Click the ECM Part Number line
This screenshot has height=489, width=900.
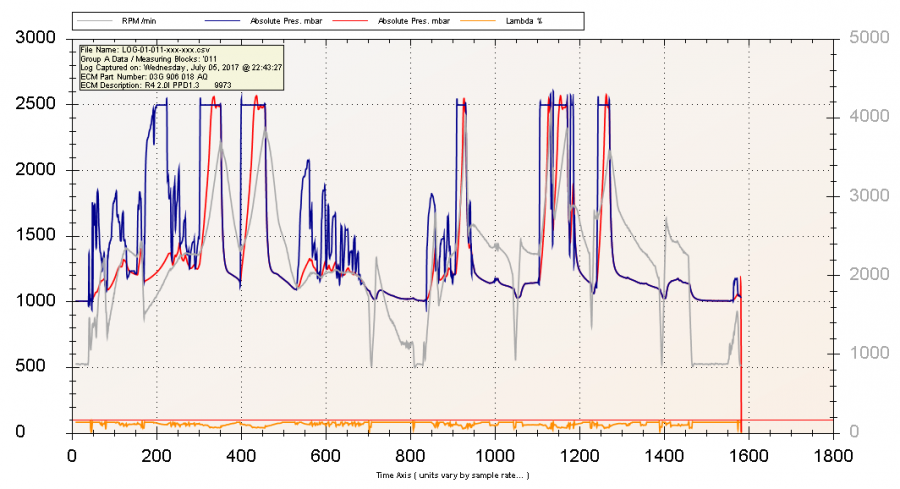coord(144,77)
